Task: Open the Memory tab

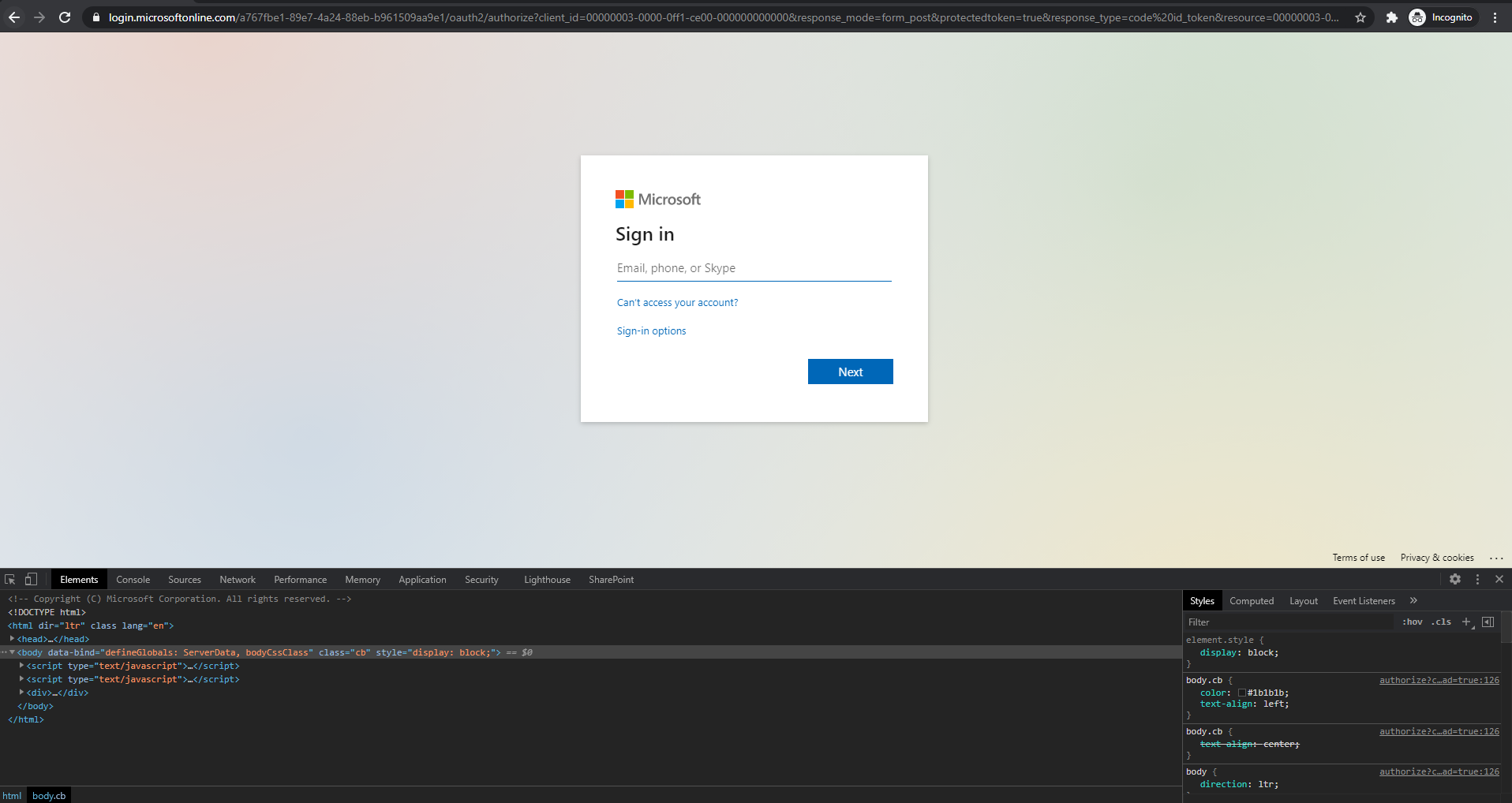Action: (362, 579)
